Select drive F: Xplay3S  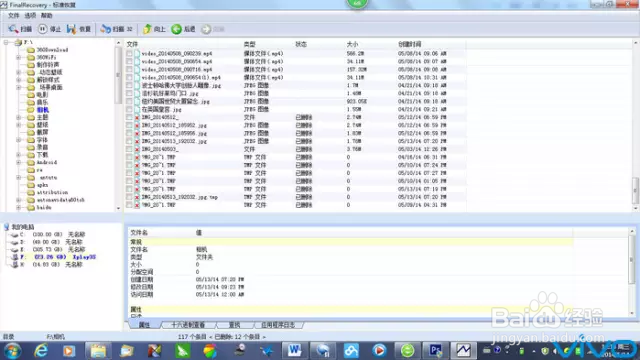pyautogui.click(x=53, y=257)
